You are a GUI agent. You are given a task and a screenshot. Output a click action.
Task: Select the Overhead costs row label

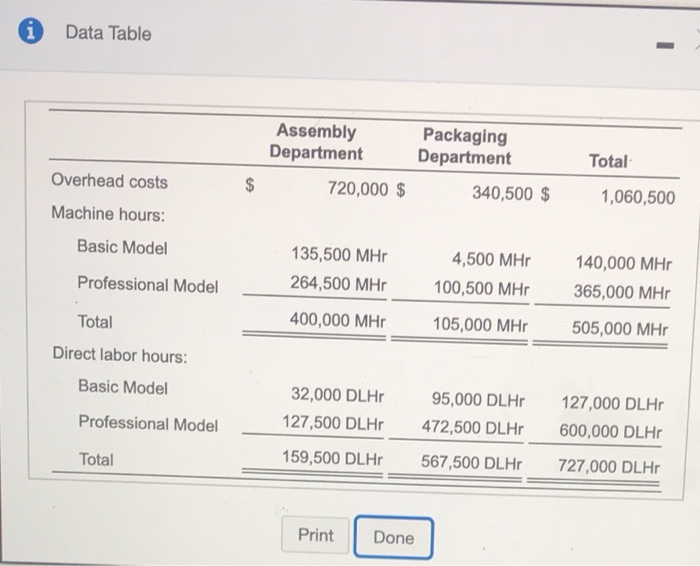(109, 181)
